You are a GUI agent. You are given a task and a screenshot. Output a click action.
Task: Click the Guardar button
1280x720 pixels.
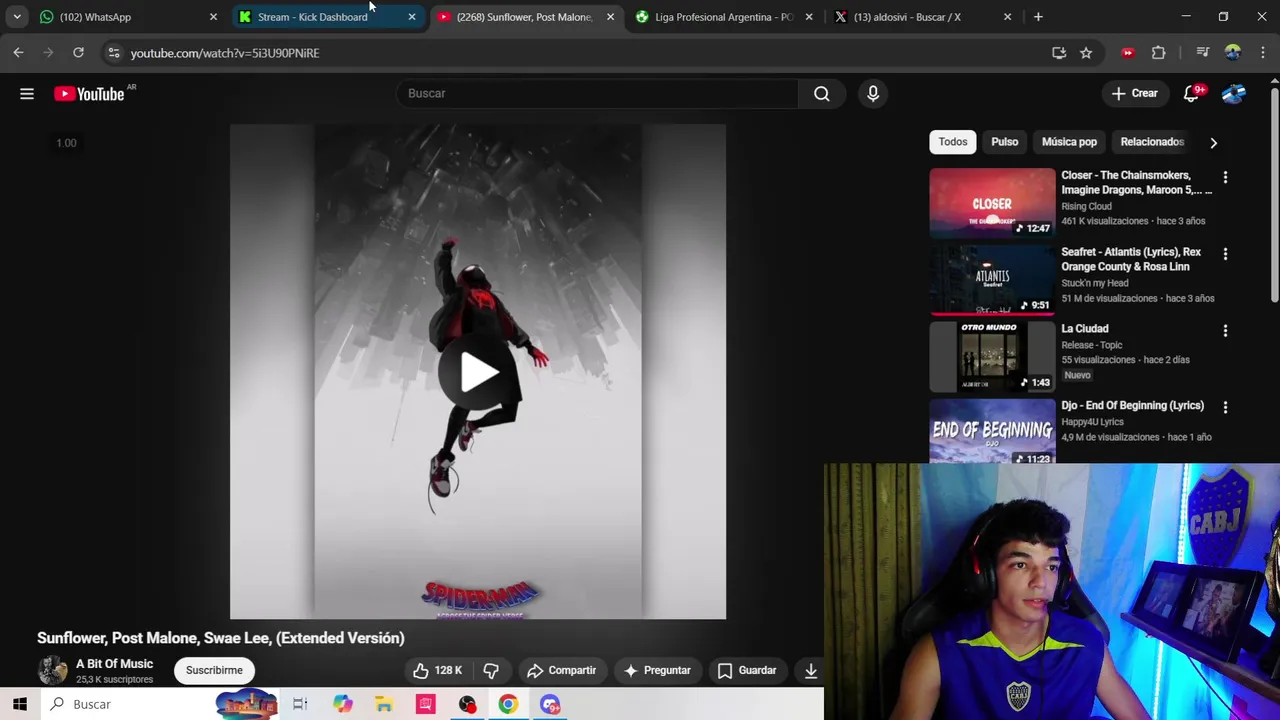(747, 670)
